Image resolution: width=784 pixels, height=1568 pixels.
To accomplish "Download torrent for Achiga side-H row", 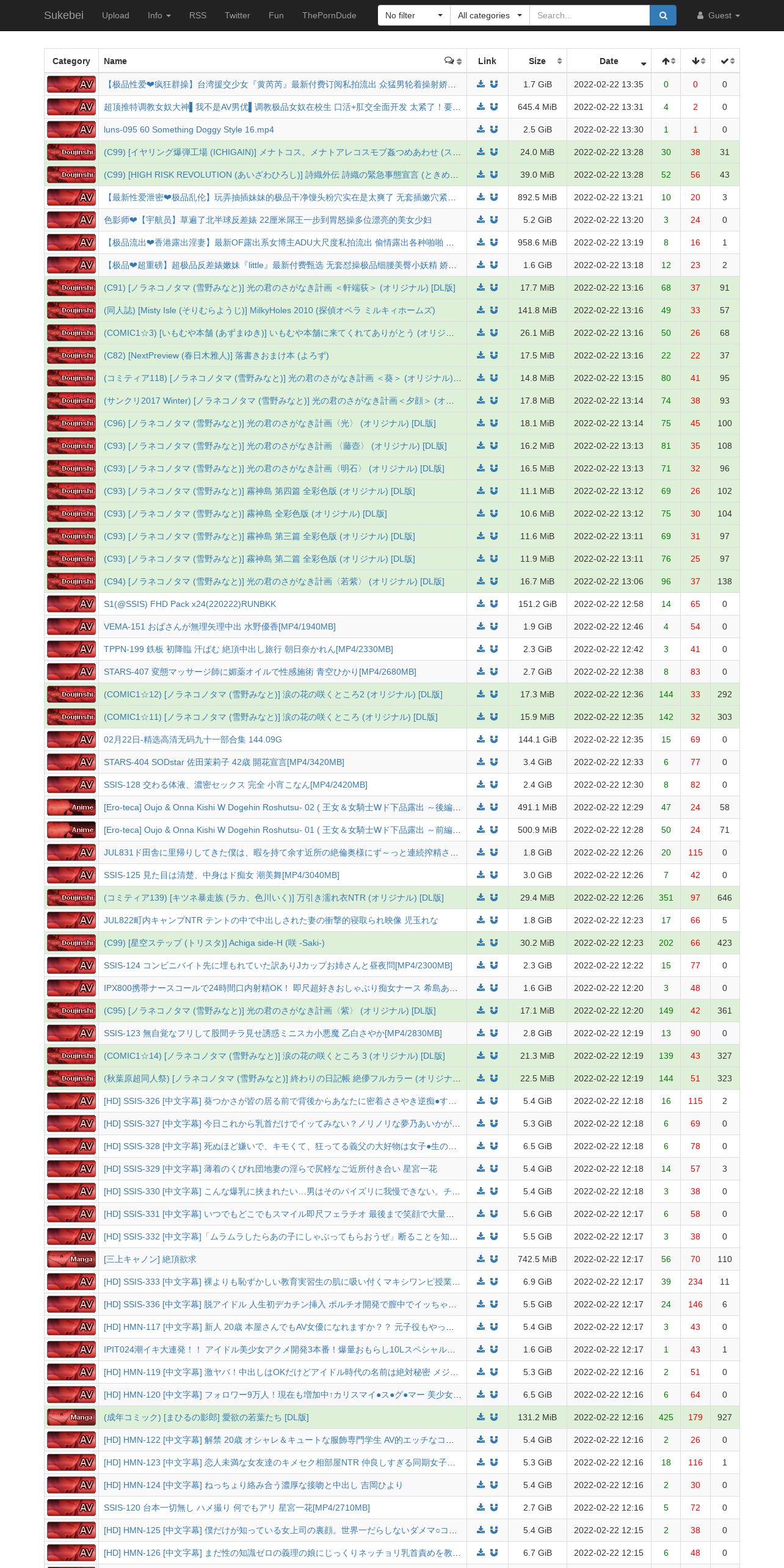I will pyautogui.click(x=481, y=943).
